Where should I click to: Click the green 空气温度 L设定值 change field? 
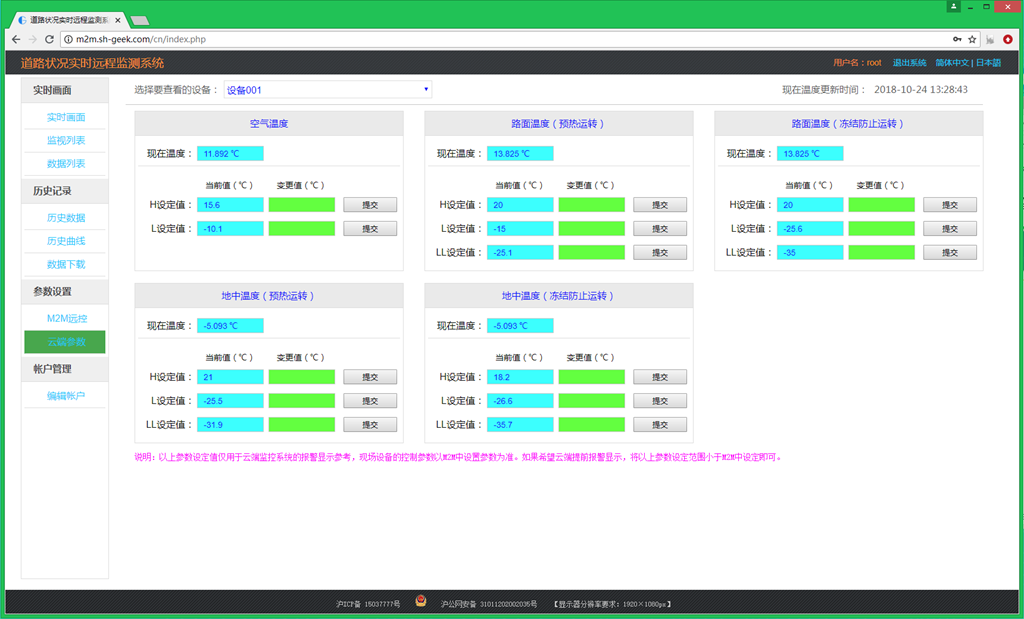[302, 228]
